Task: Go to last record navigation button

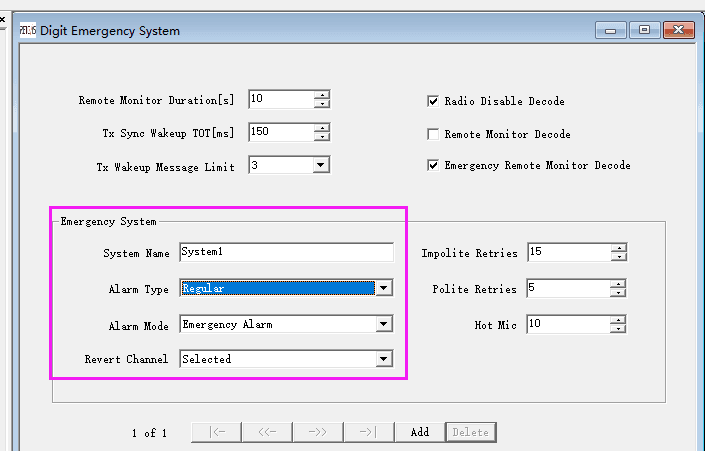Action: click(365, 432)
